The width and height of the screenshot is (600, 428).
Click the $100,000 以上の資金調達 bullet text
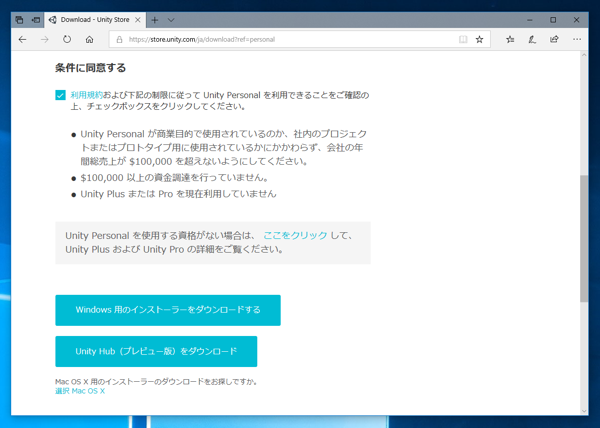[x=174, y=178]
